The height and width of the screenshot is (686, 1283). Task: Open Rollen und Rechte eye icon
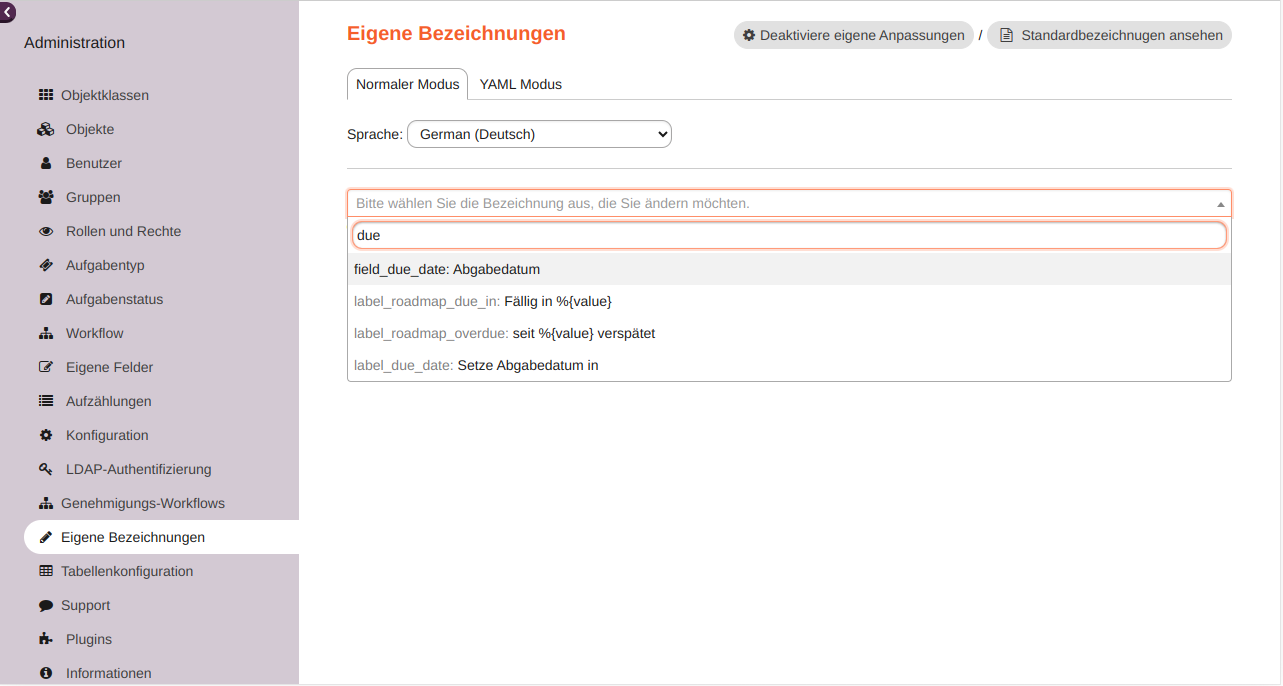point(45,231)
